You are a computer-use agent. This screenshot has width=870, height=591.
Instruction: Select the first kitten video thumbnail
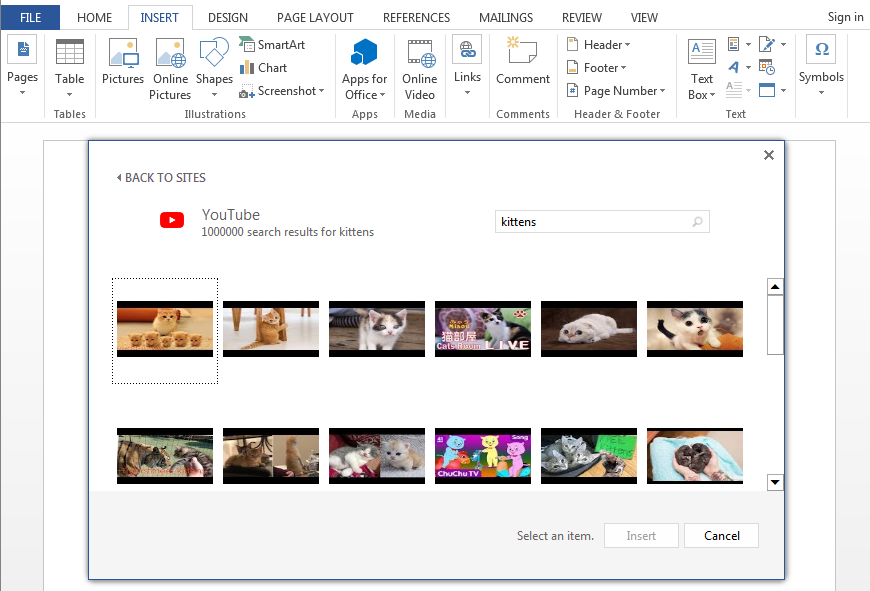click(x=165, y=330)
